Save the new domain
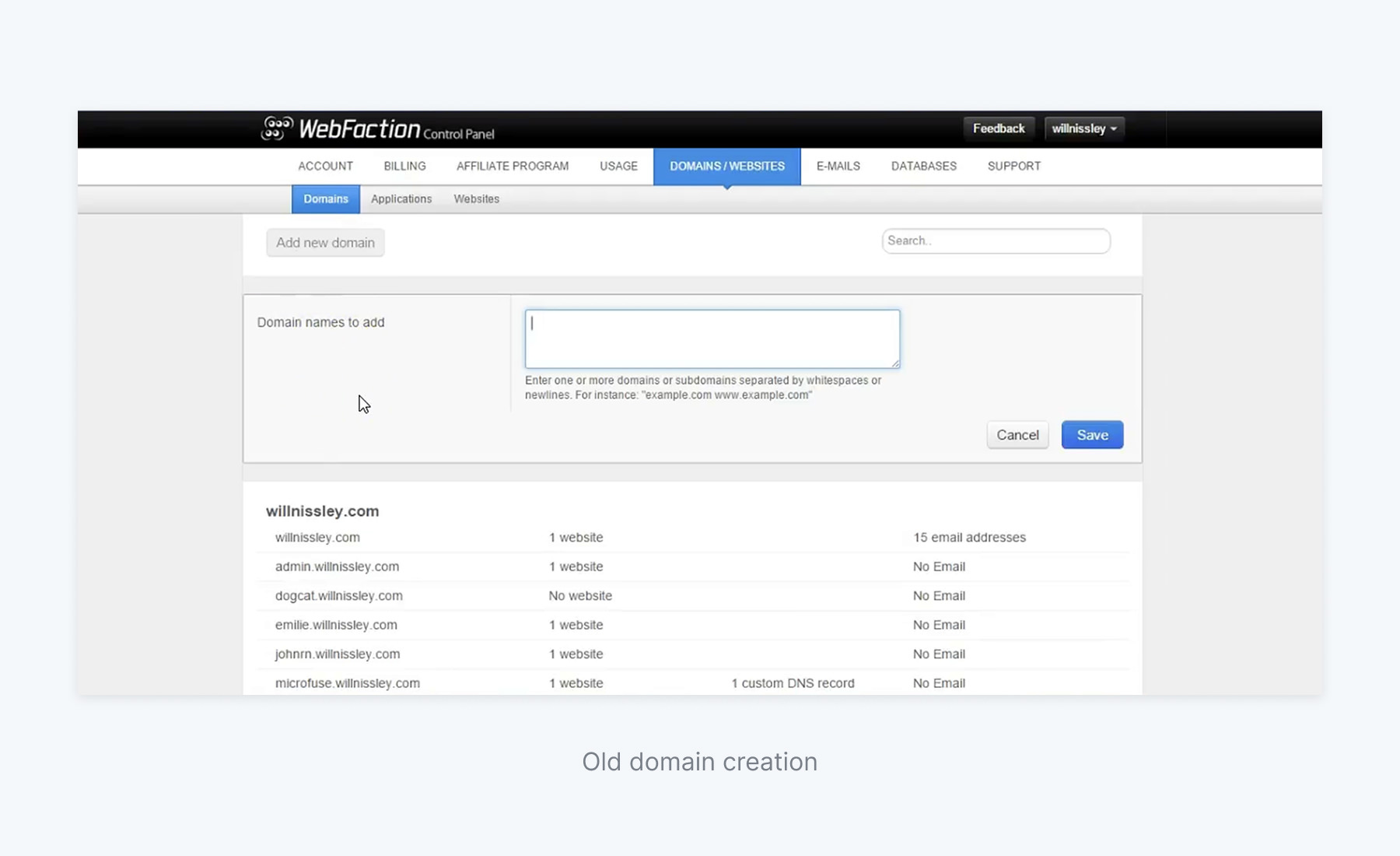Screen dimensions: 1400x856 (x=1092, y=435)
